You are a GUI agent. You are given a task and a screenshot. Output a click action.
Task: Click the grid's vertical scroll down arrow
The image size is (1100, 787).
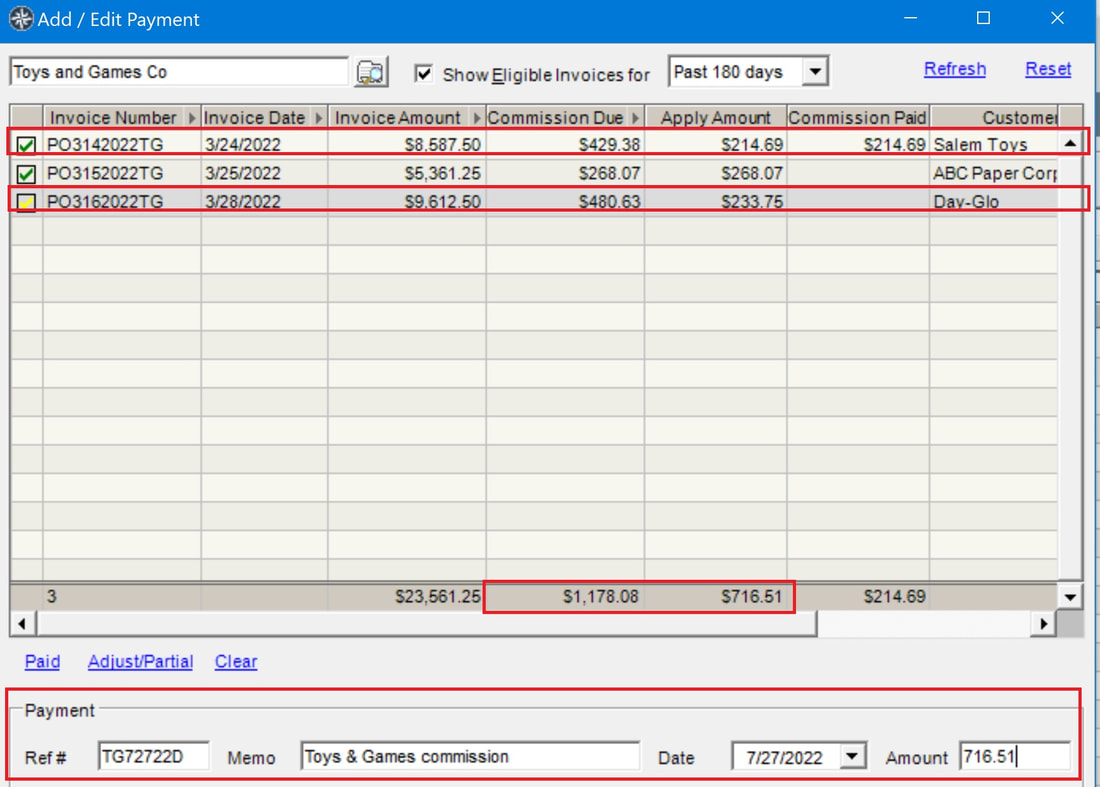[1070, 598]
